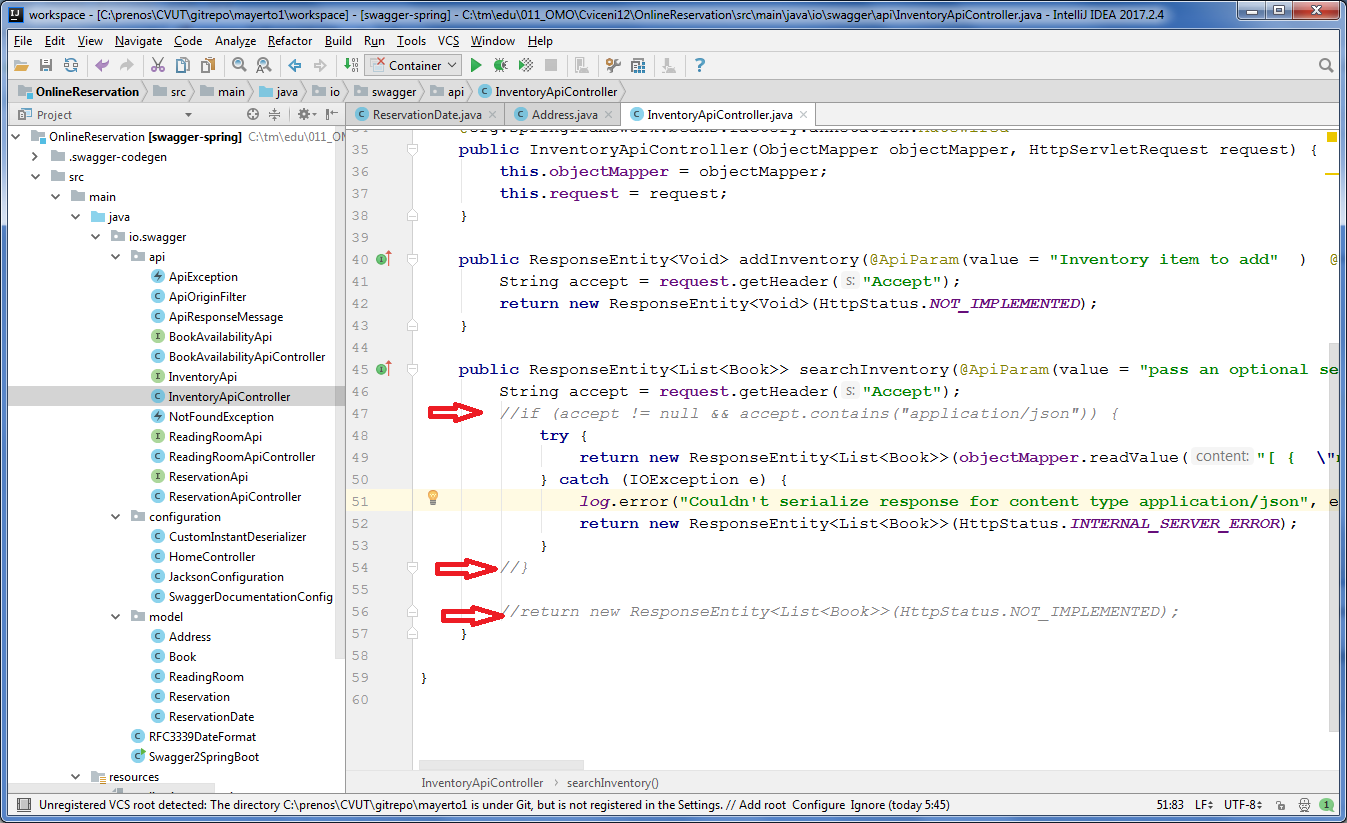This screenshot has height=823, width=1347.
Task: Click the Cut scissors icon in toolbar
Action: [157, 65]
